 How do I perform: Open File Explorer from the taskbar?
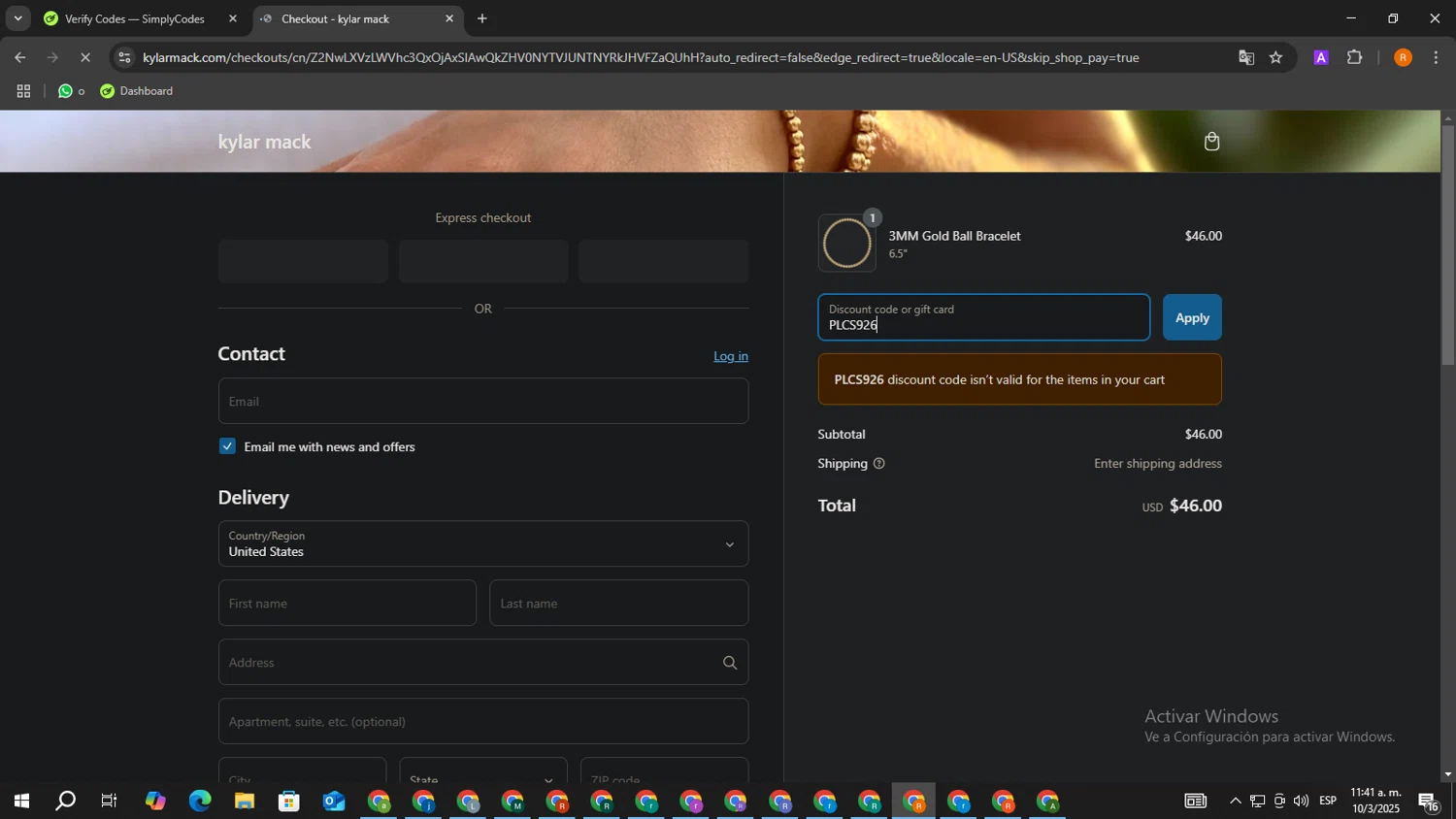pyautogui.click(x=245, y=802)
